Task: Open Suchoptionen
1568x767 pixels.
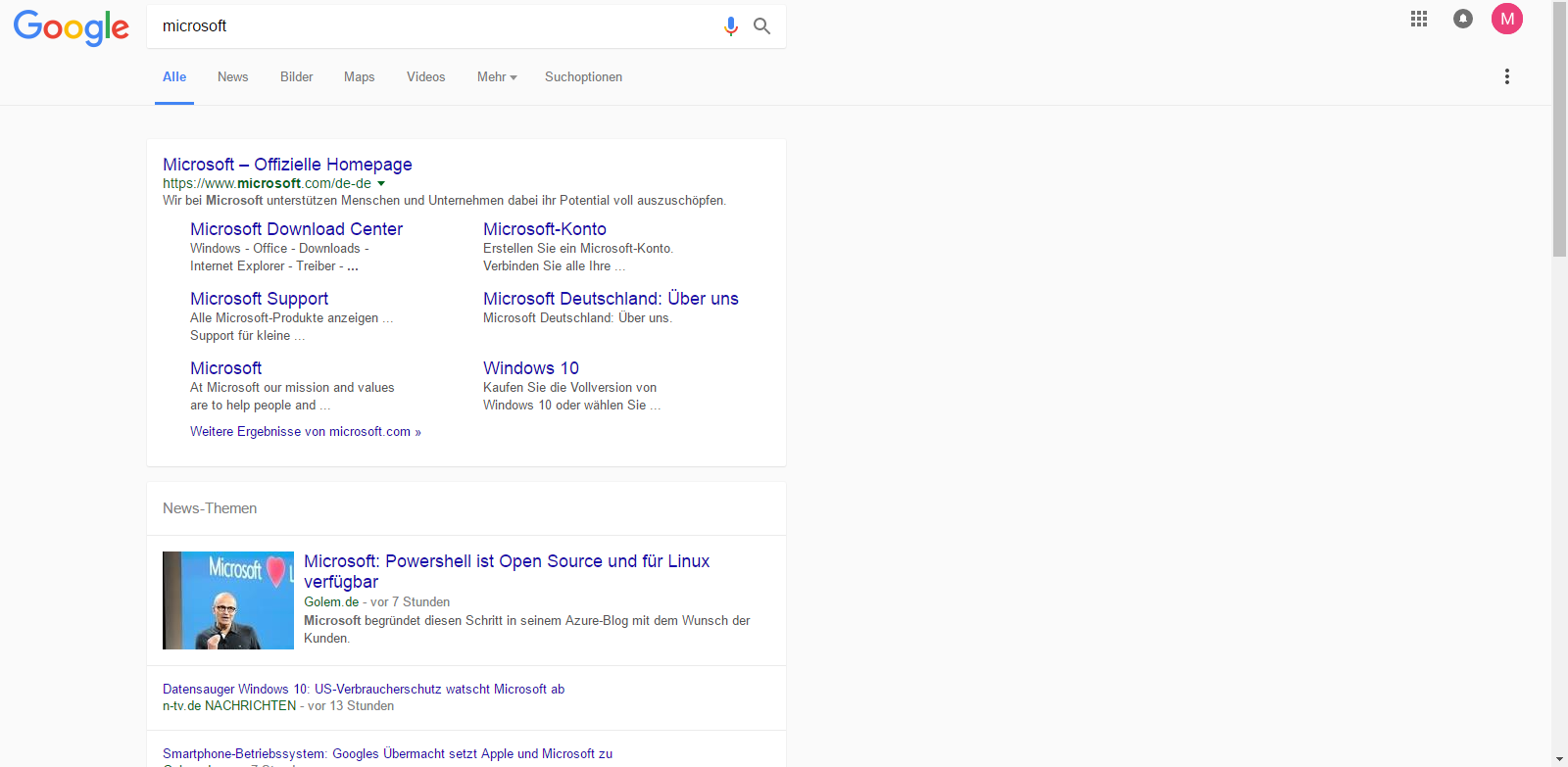Action: click(583, 77)
